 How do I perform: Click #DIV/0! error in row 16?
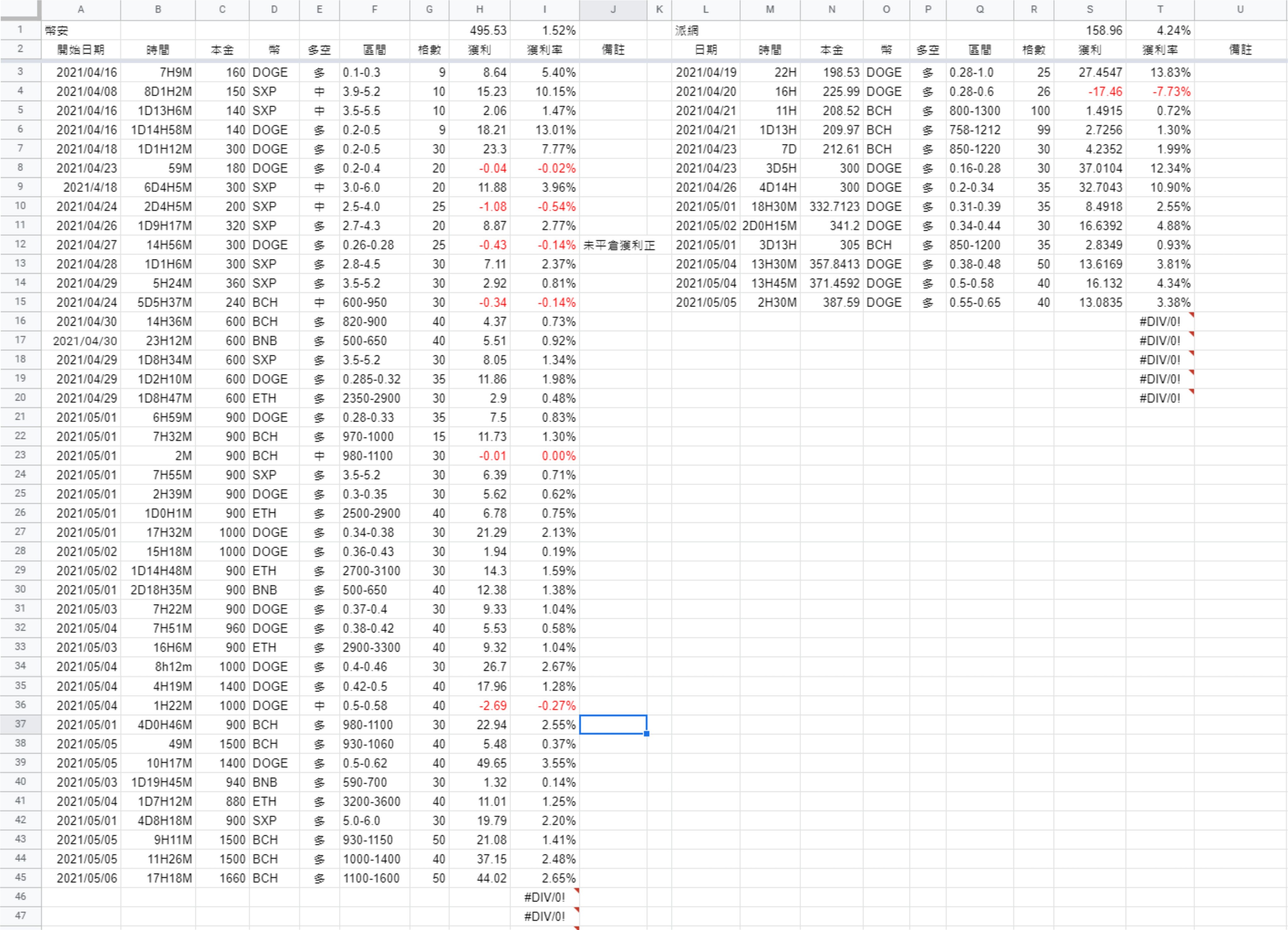coord(1160,322)
